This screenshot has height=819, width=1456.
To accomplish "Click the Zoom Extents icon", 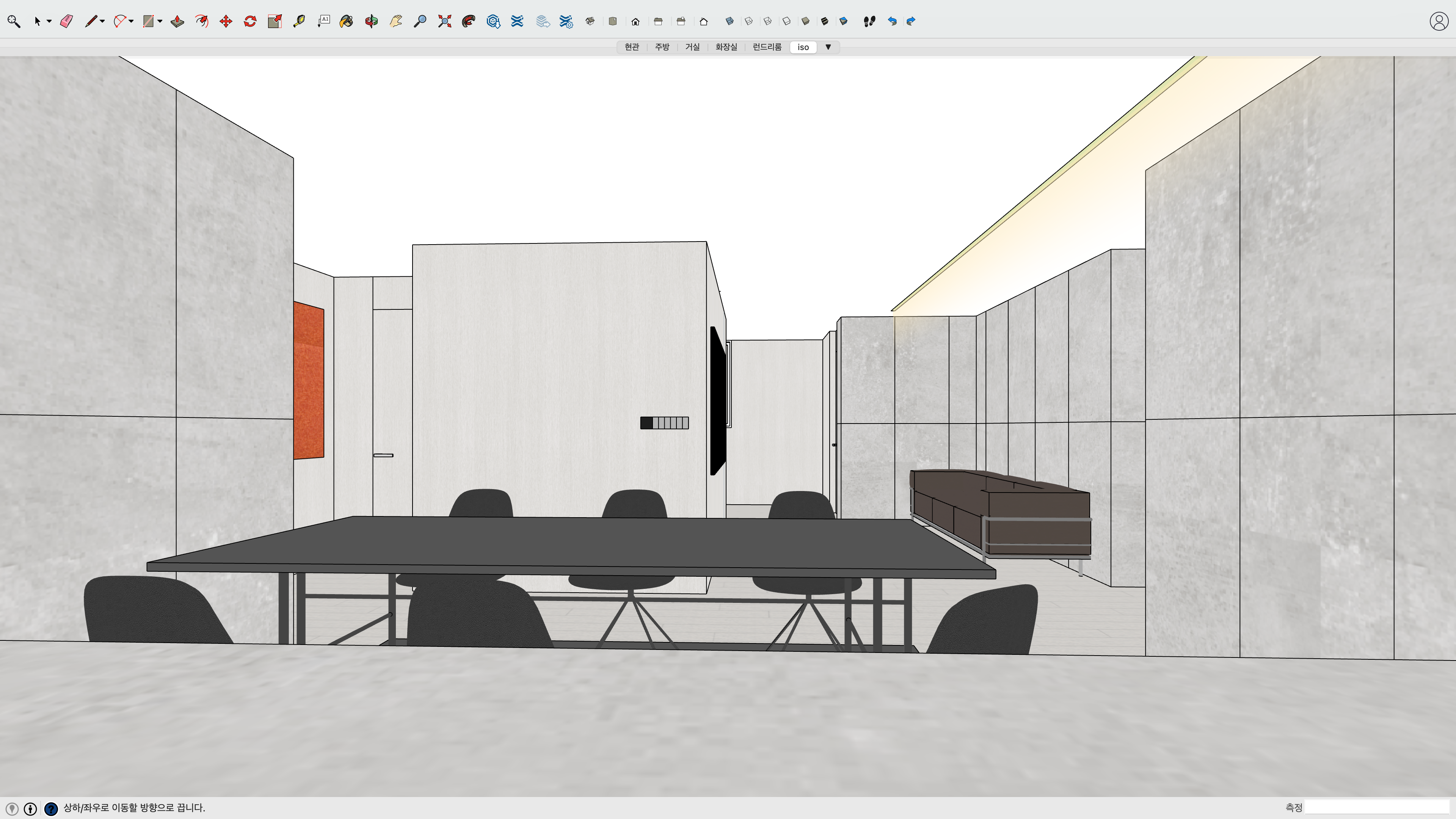I will point(445,22).
